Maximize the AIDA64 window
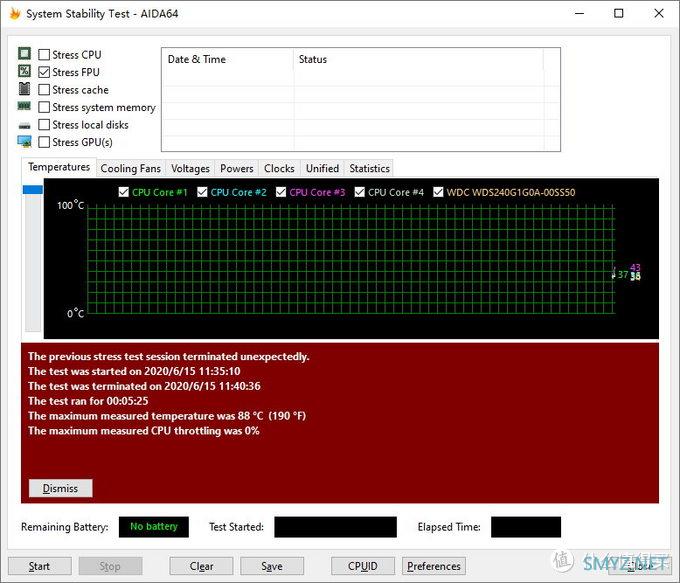This screenshot has width=680, height=583. tap(619, 13)
